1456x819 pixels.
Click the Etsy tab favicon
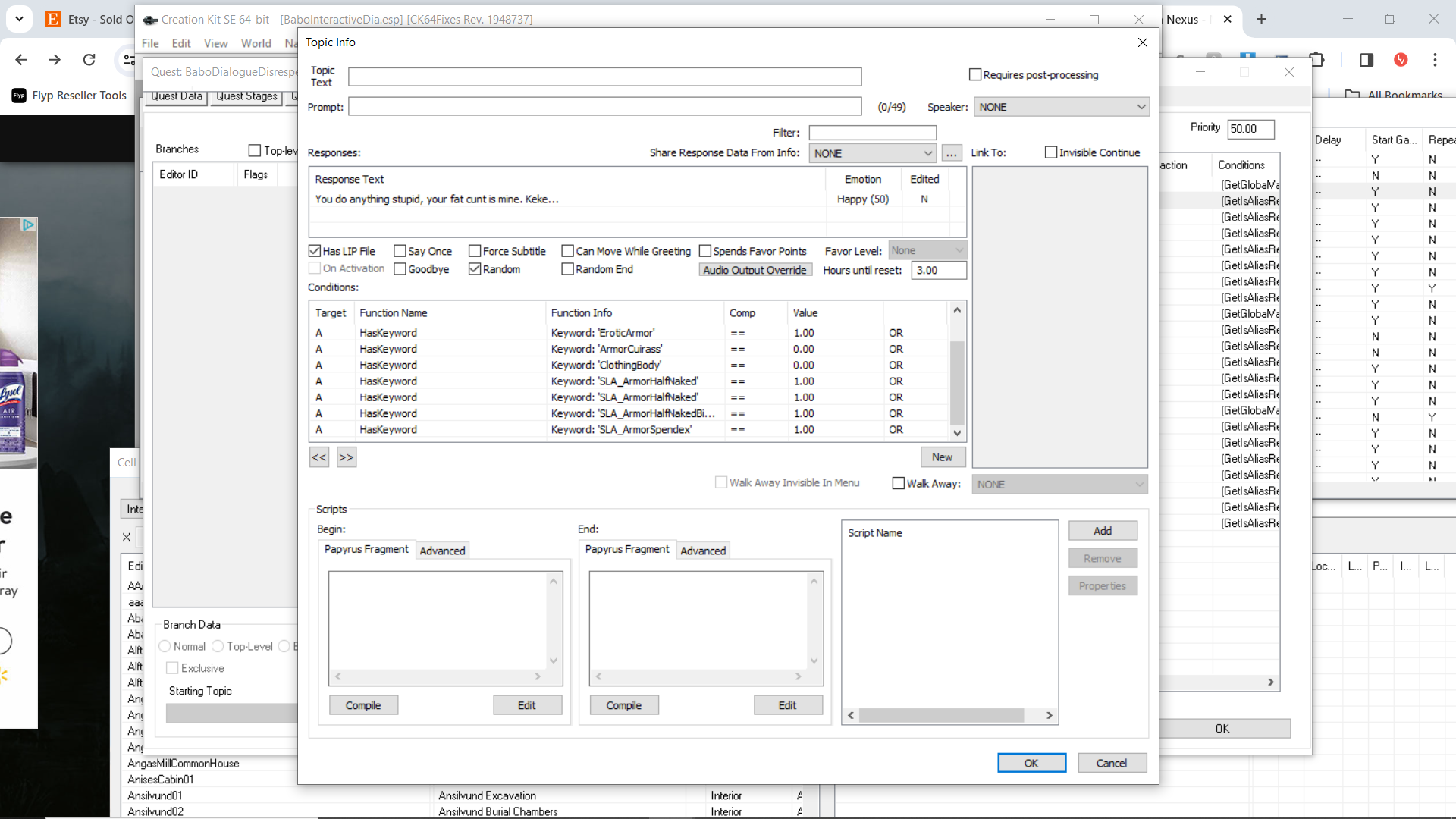[x=53, y=19]
